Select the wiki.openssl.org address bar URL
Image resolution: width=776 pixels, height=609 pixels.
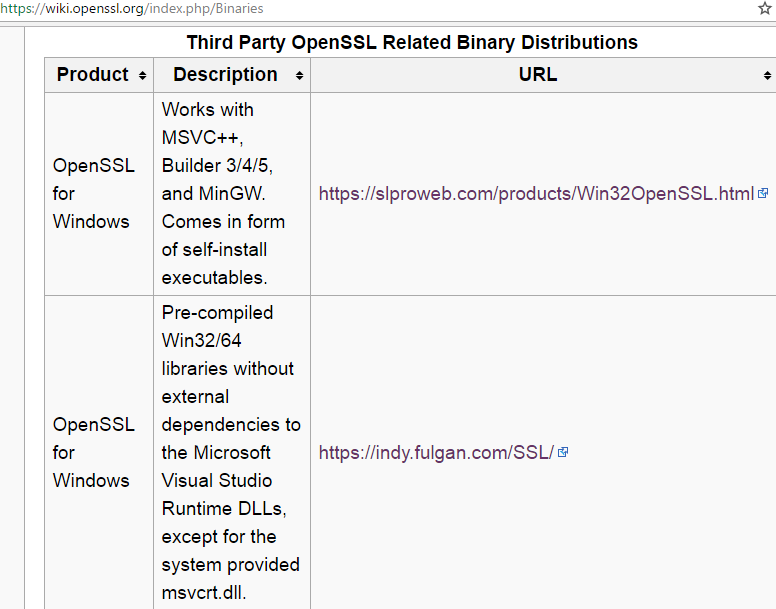pos(132,8)
